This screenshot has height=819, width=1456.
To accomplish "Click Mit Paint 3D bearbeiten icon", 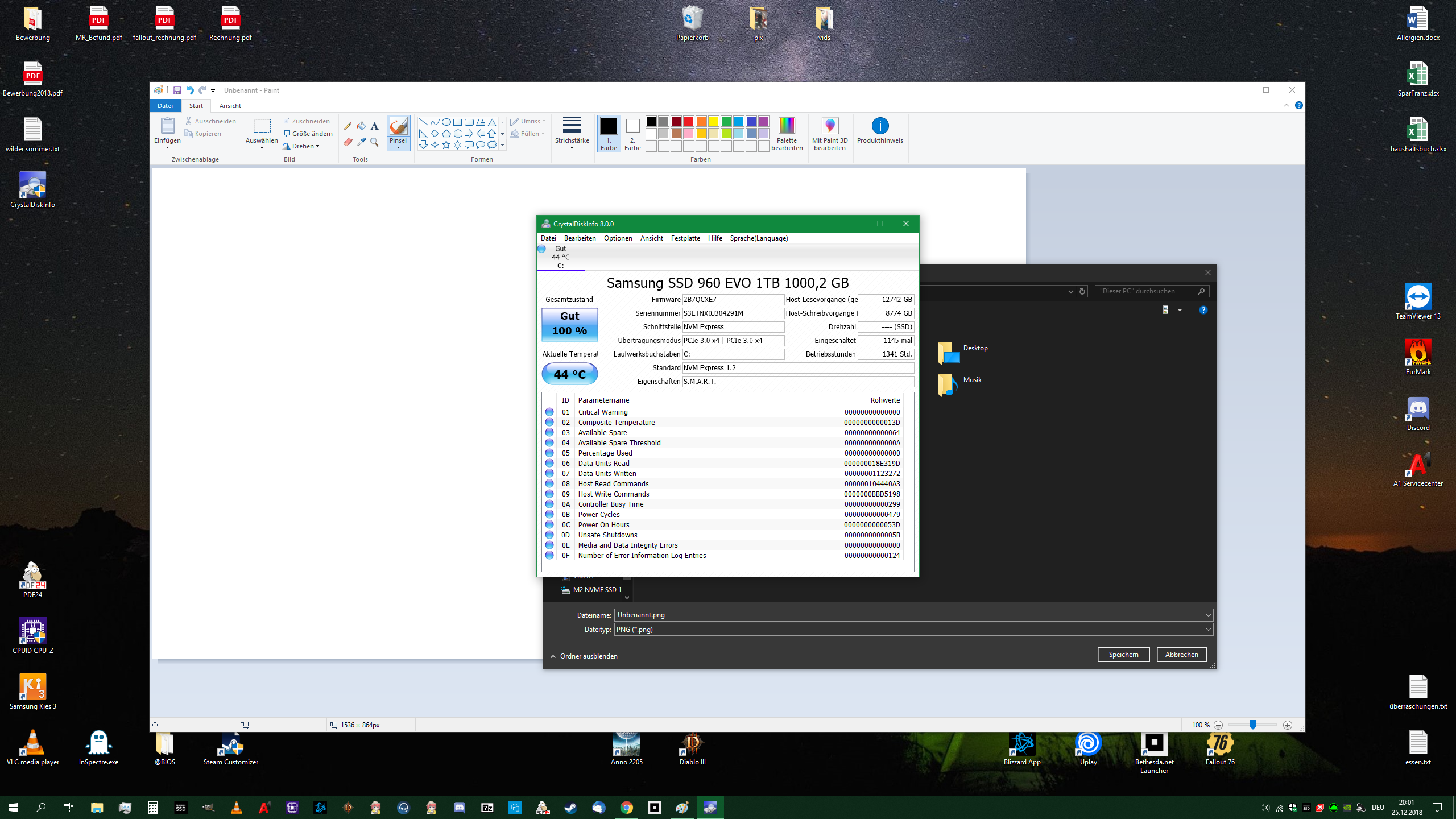I will 830,126.
